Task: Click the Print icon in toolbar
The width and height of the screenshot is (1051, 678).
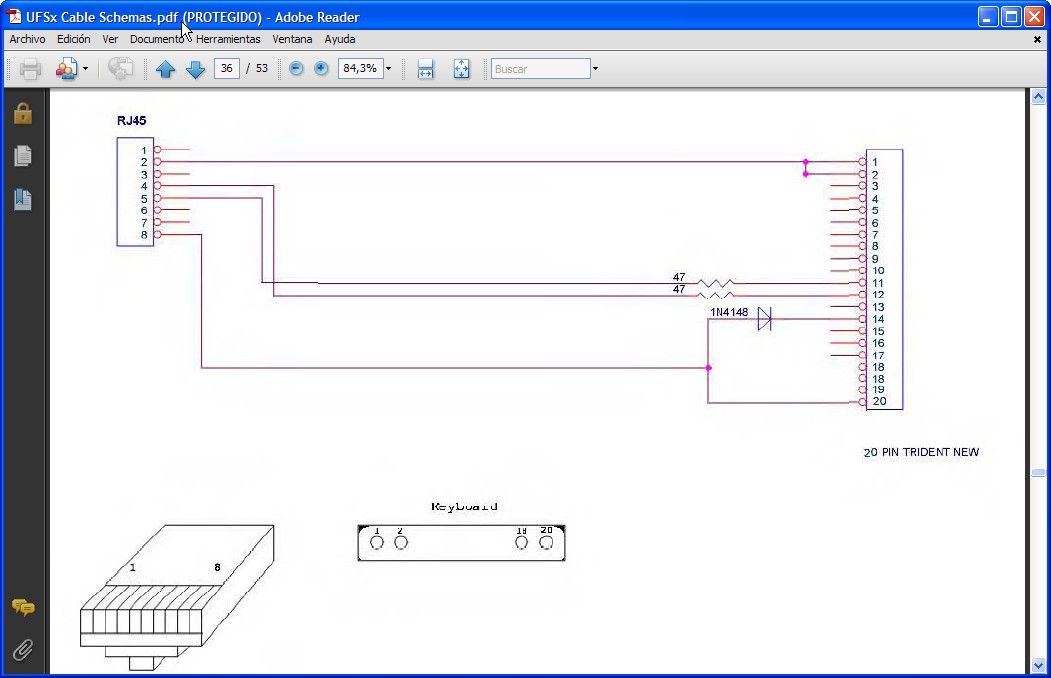Action: (x=30, y=68)
